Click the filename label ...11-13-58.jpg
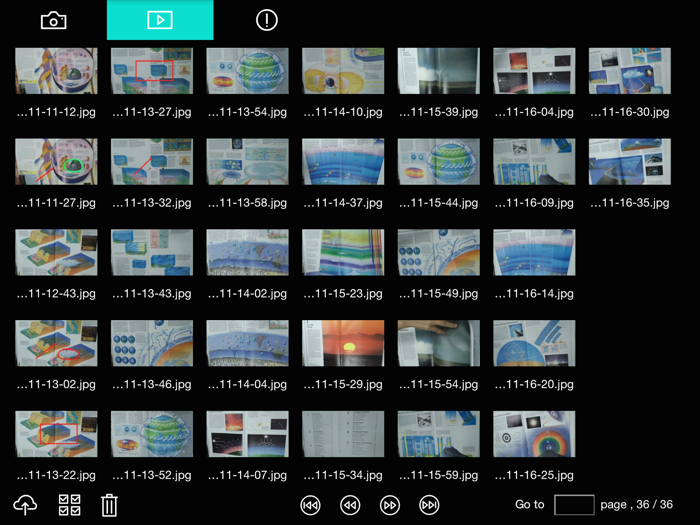The width and height of the screenshot is (700, 525). tap(247, 203)
